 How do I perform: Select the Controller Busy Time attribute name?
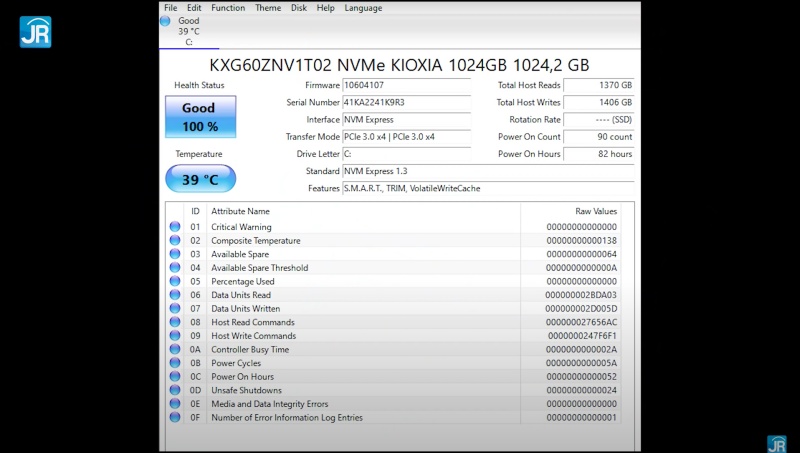pos(250,349)
